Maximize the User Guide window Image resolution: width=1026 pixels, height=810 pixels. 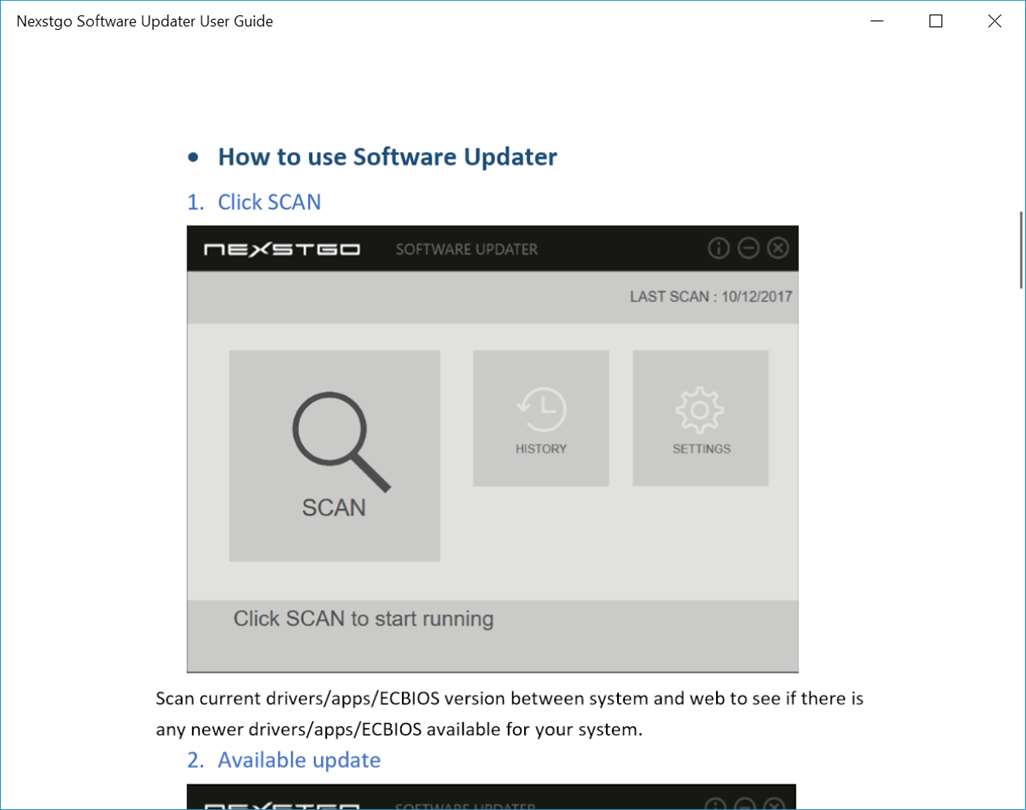click(936, 21)
